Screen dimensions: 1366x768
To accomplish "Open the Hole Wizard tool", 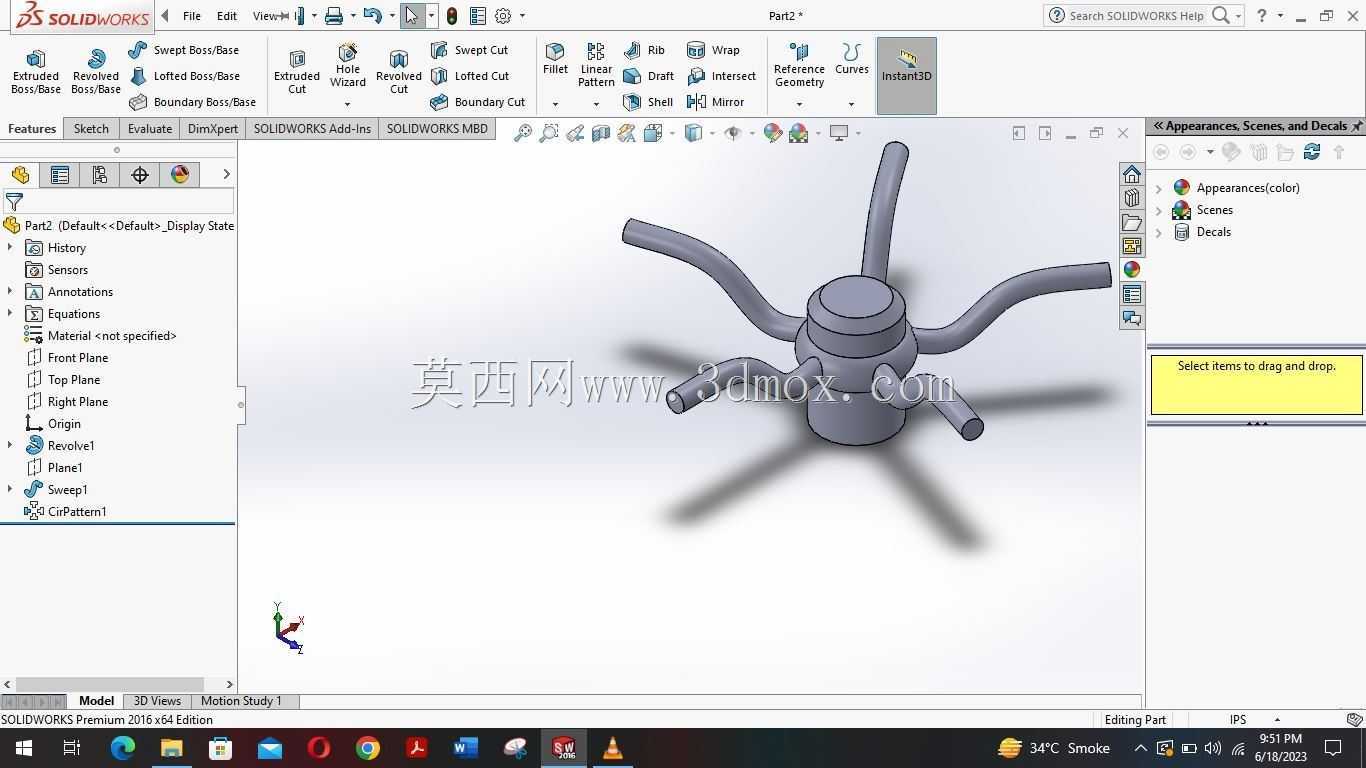I will pos(348,66).
